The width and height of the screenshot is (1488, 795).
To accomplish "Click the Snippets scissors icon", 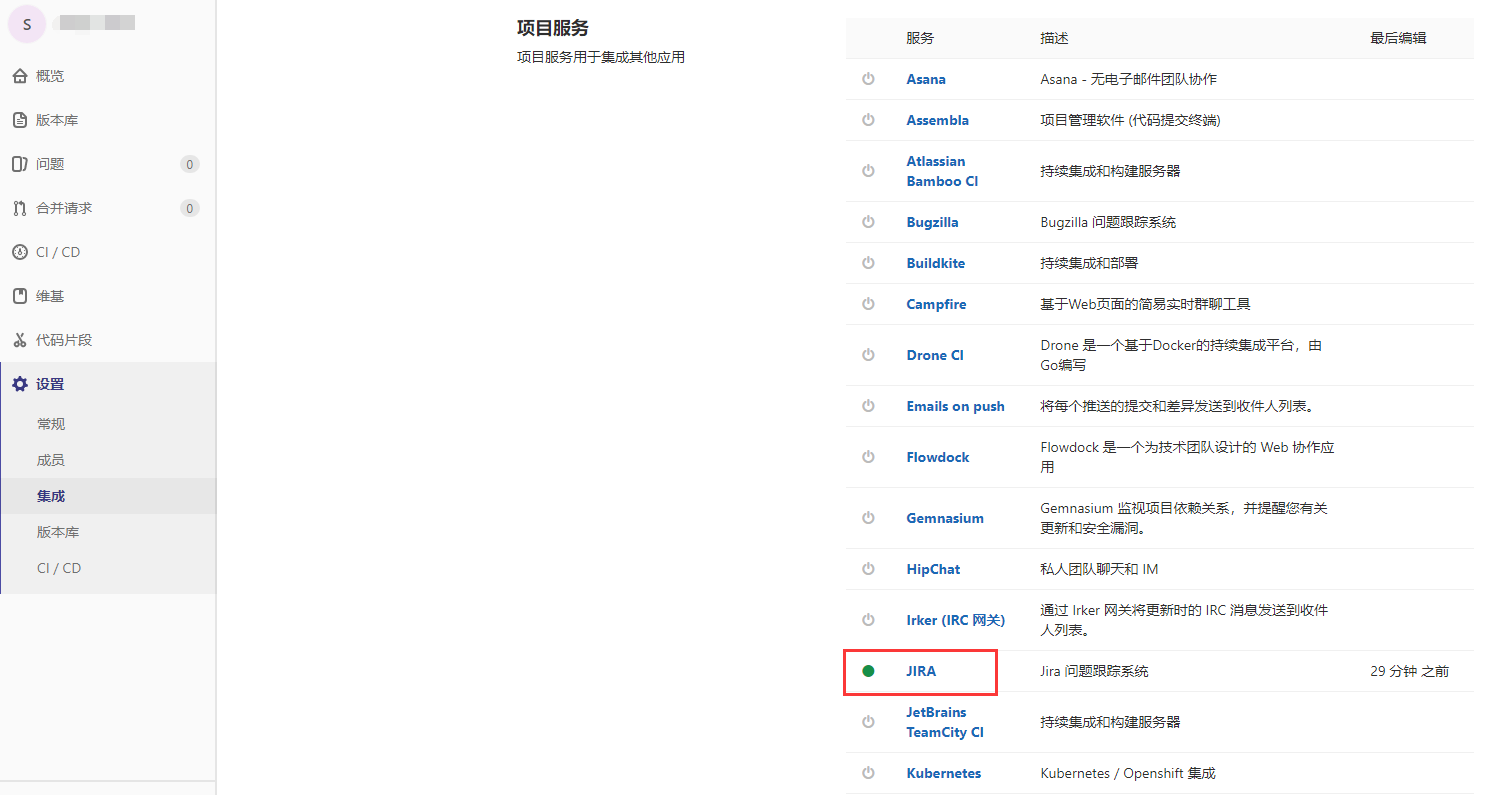I will [x=20, y=340].
